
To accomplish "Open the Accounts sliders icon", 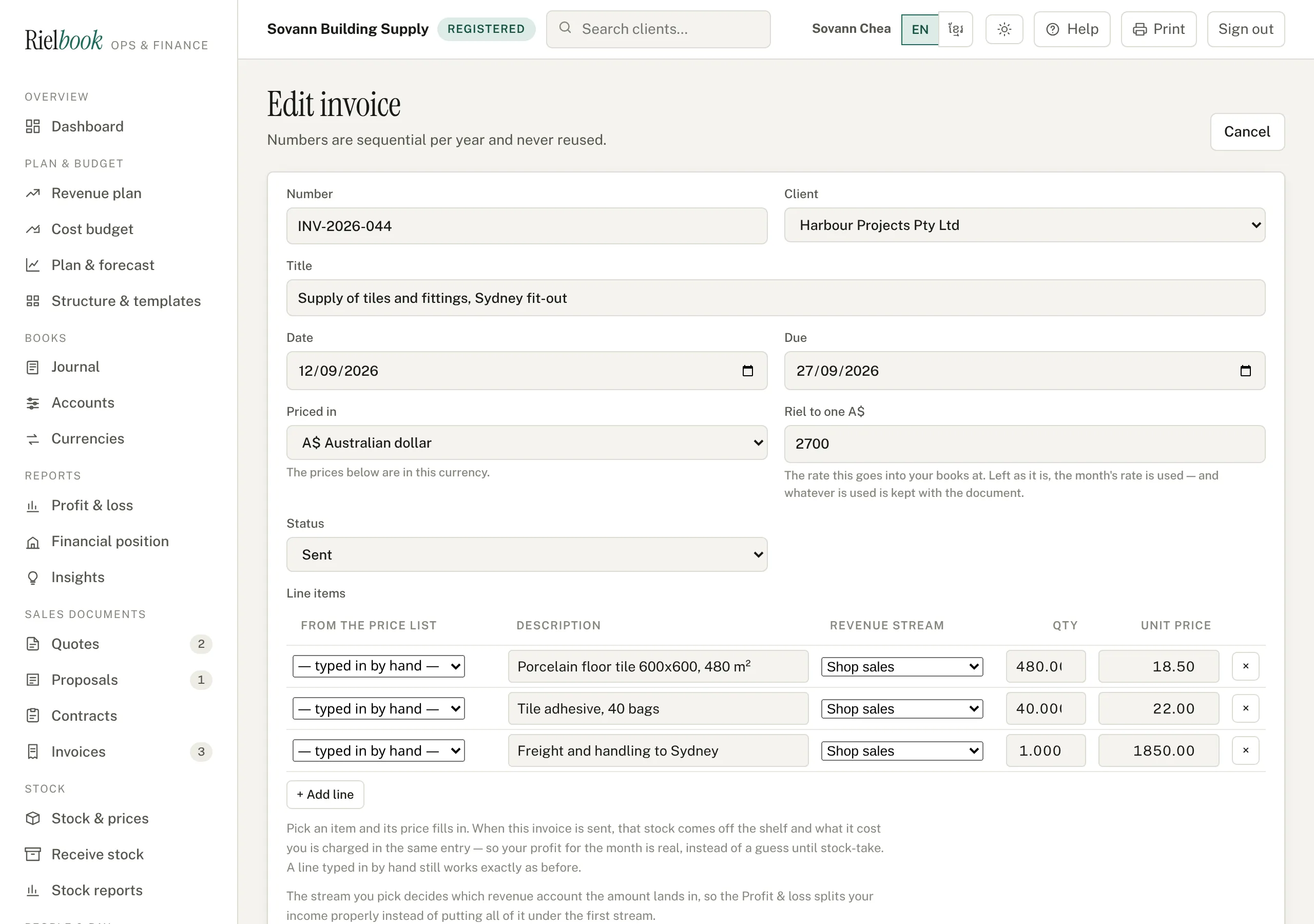I will [33, 403].
